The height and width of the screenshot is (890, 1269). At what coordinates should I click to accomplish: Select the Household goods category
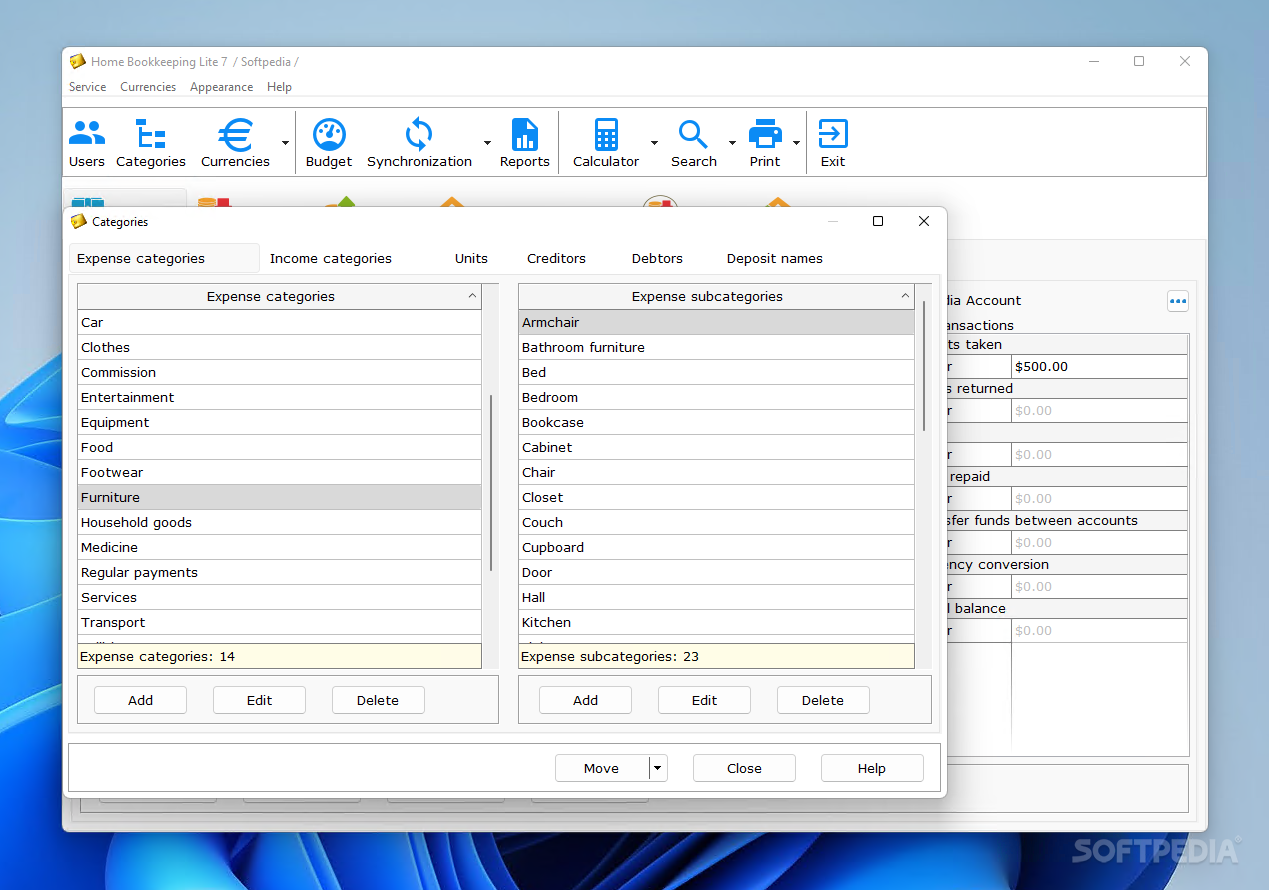coord(279,522)
